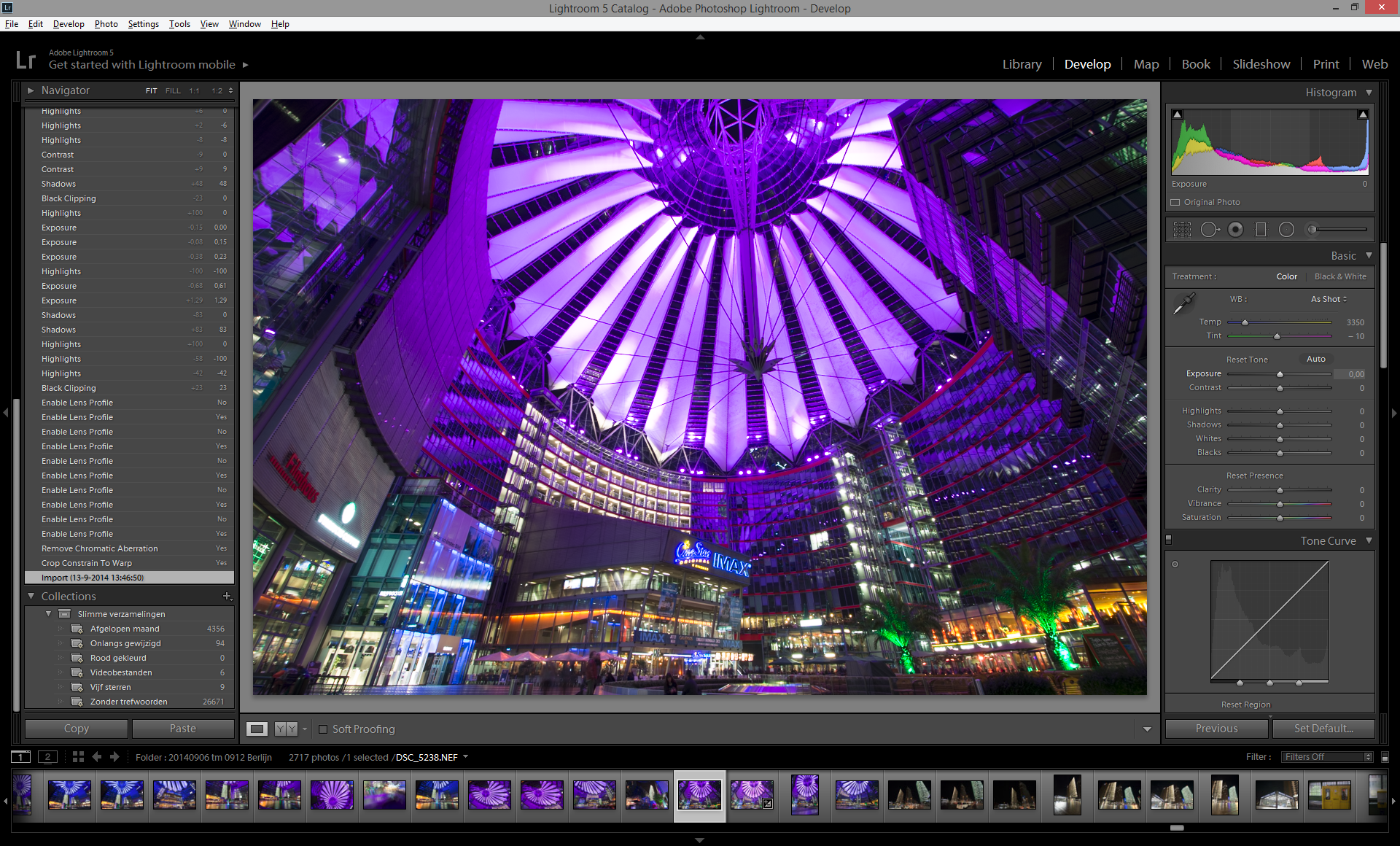This screenshot has height=846, width=1400.
Task: Open the Photo menu
Action: pyautogui.click(x=106, y=24)
